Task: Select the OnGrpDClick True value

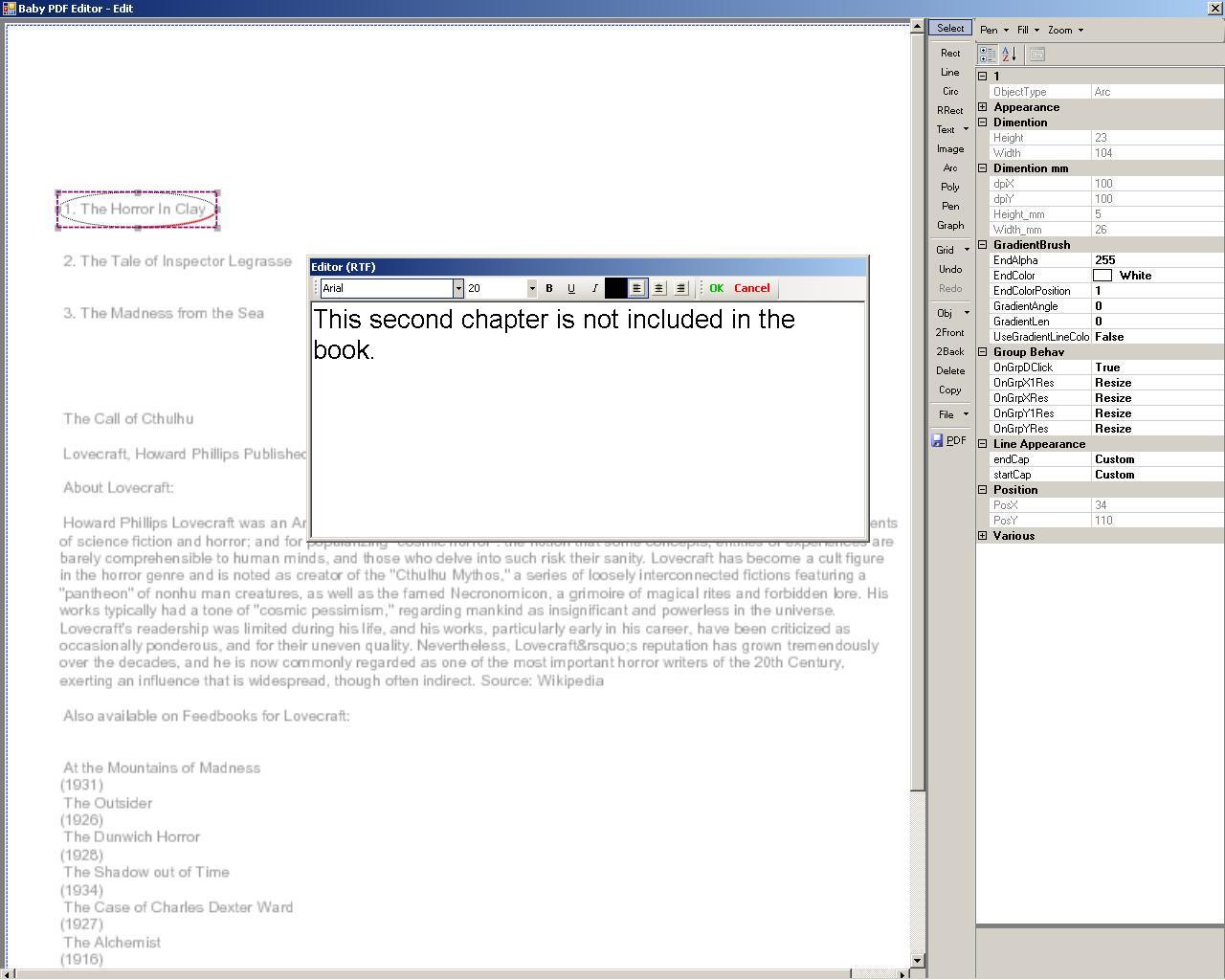Action: point(1158,367)
